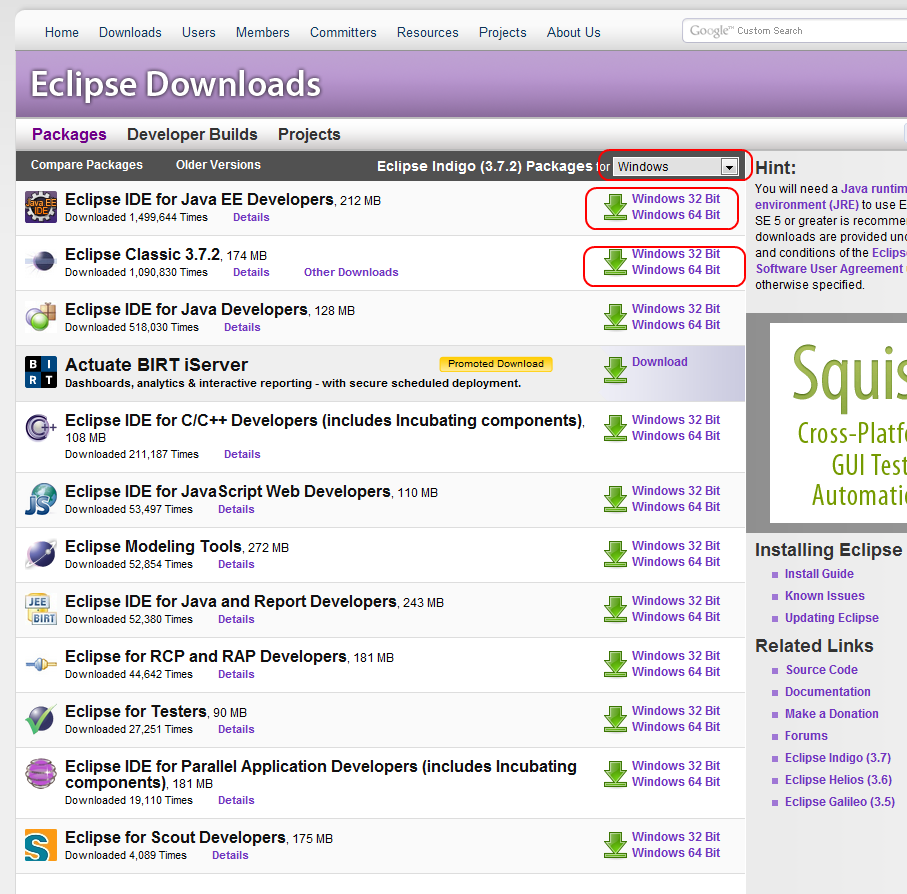Click the Java and Report Developers JEE BIRT icon
The height and width of the screenshot is (894, 907).
coord(40,609)
